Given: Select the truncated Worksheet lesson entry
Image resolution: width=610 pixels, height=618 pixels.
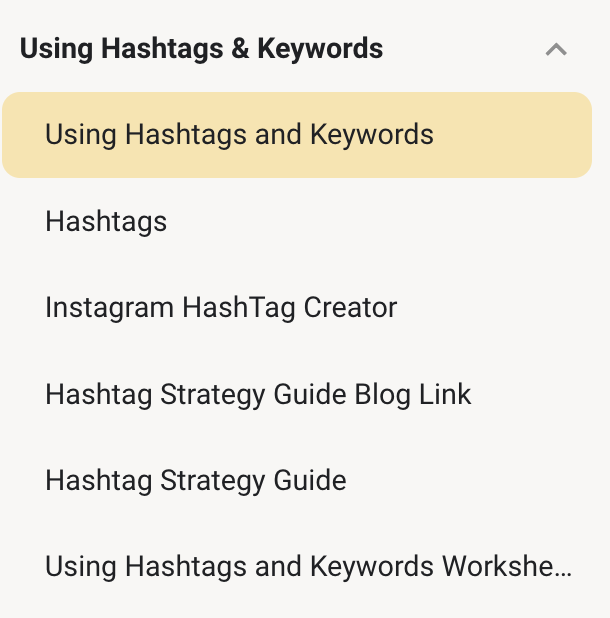Looking at the screenshot, I should coord(308,567).
